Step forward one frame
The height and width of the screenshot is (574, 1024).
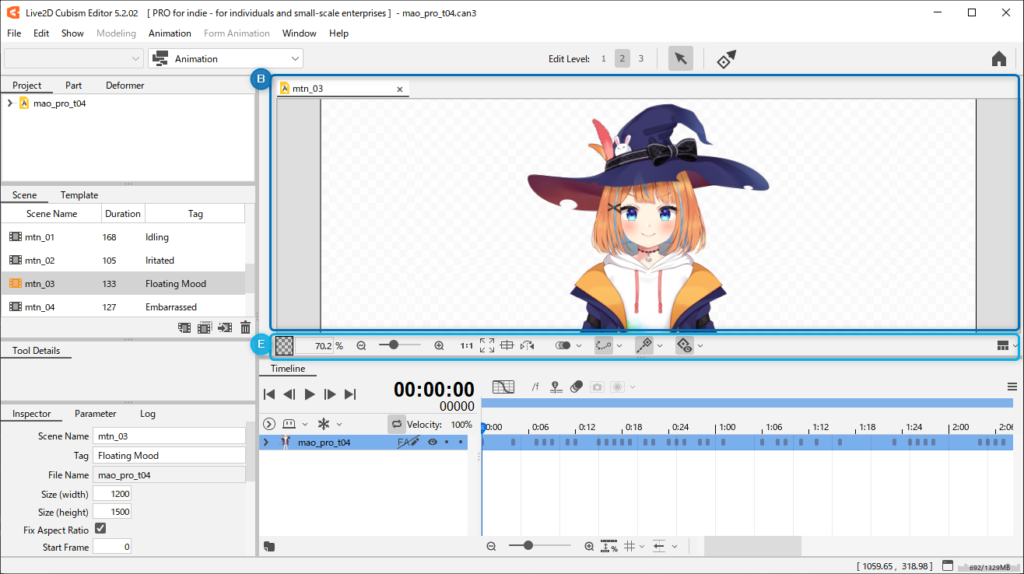pyautogui.click(x=330, y=394)
